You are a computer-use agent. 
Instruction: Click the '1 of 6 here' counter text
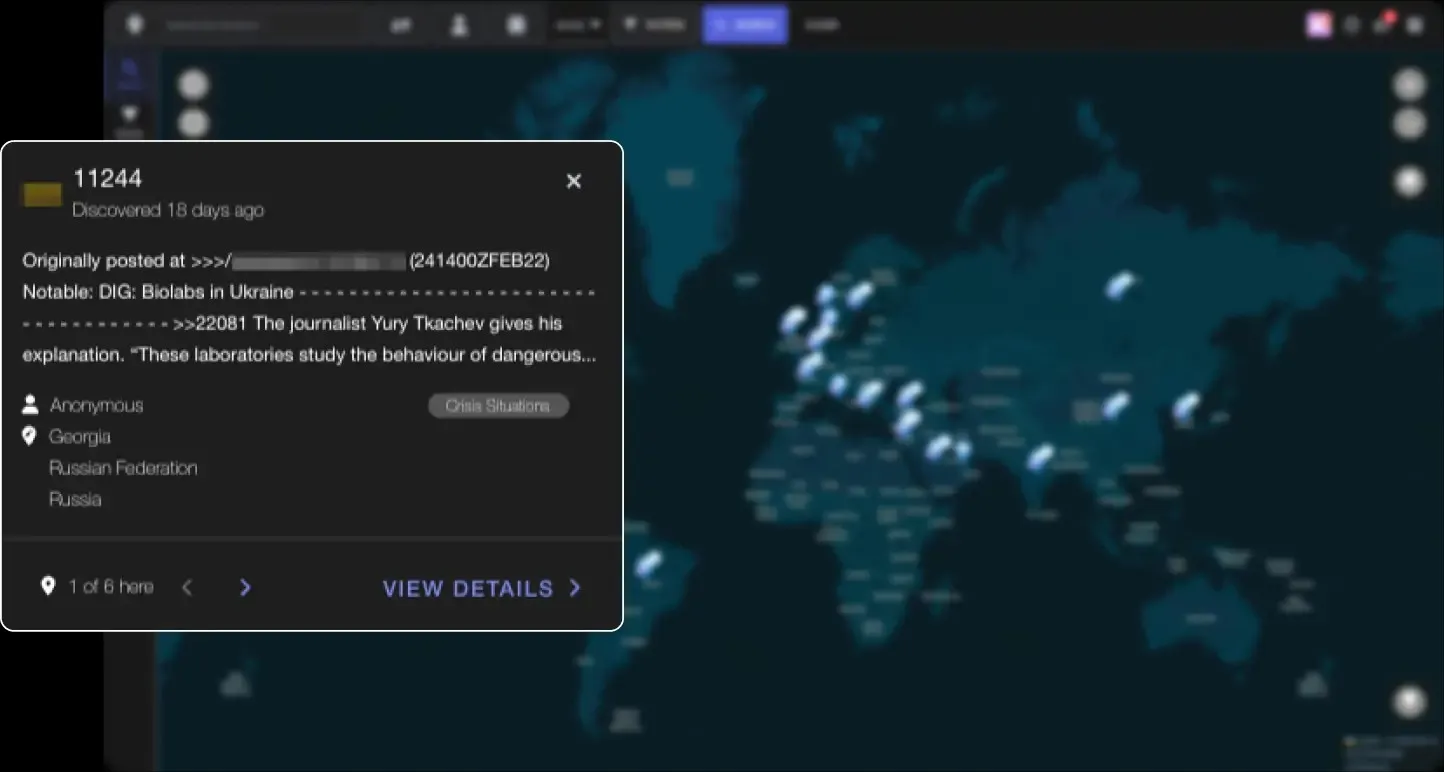point(111,587)
